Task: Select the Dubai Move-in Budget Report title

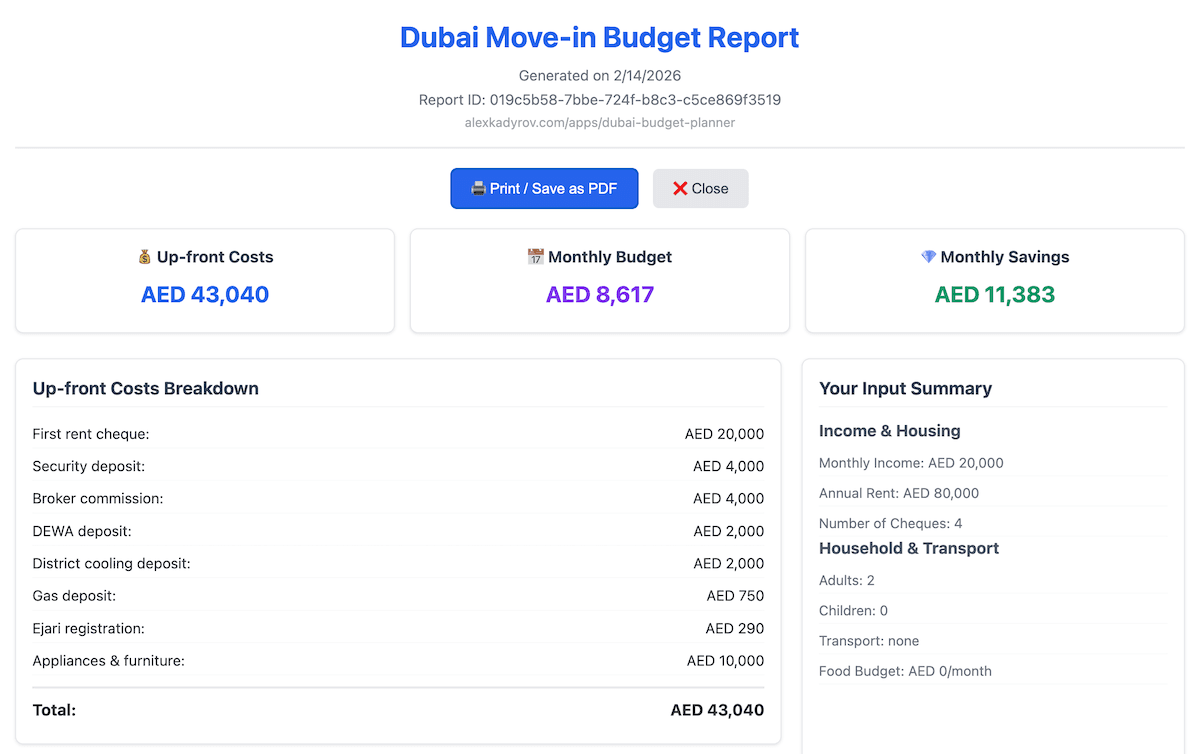Action: coord(600,38)
